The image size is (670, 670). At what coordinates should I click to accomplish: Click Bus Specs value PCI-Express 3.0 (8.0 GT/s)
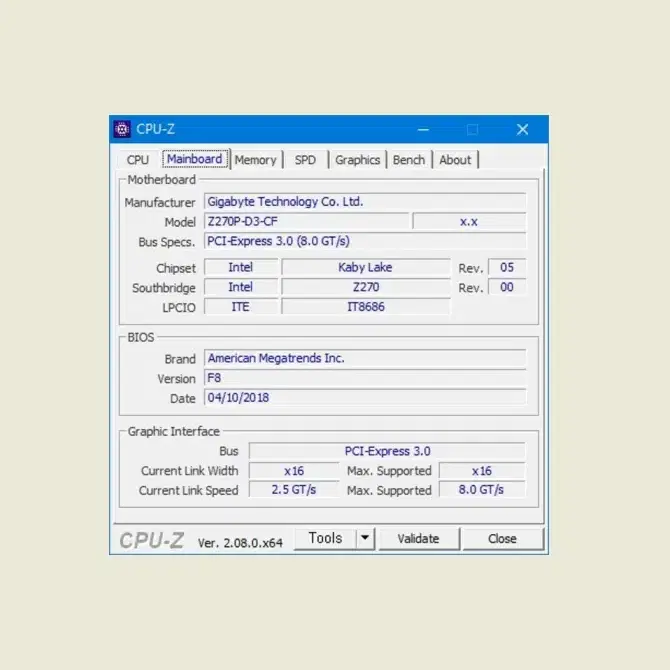pyautogui.click(x=365, y=241)
